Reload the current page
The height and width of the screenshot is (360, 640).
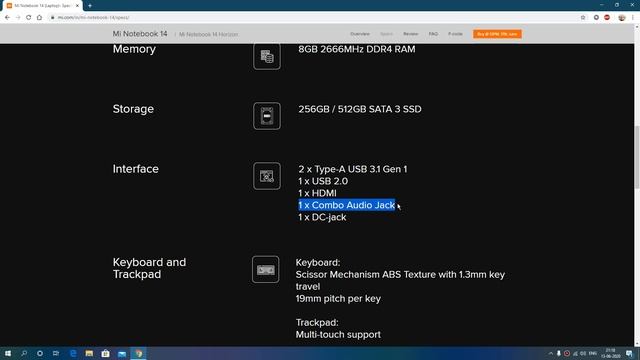[29, 18]
